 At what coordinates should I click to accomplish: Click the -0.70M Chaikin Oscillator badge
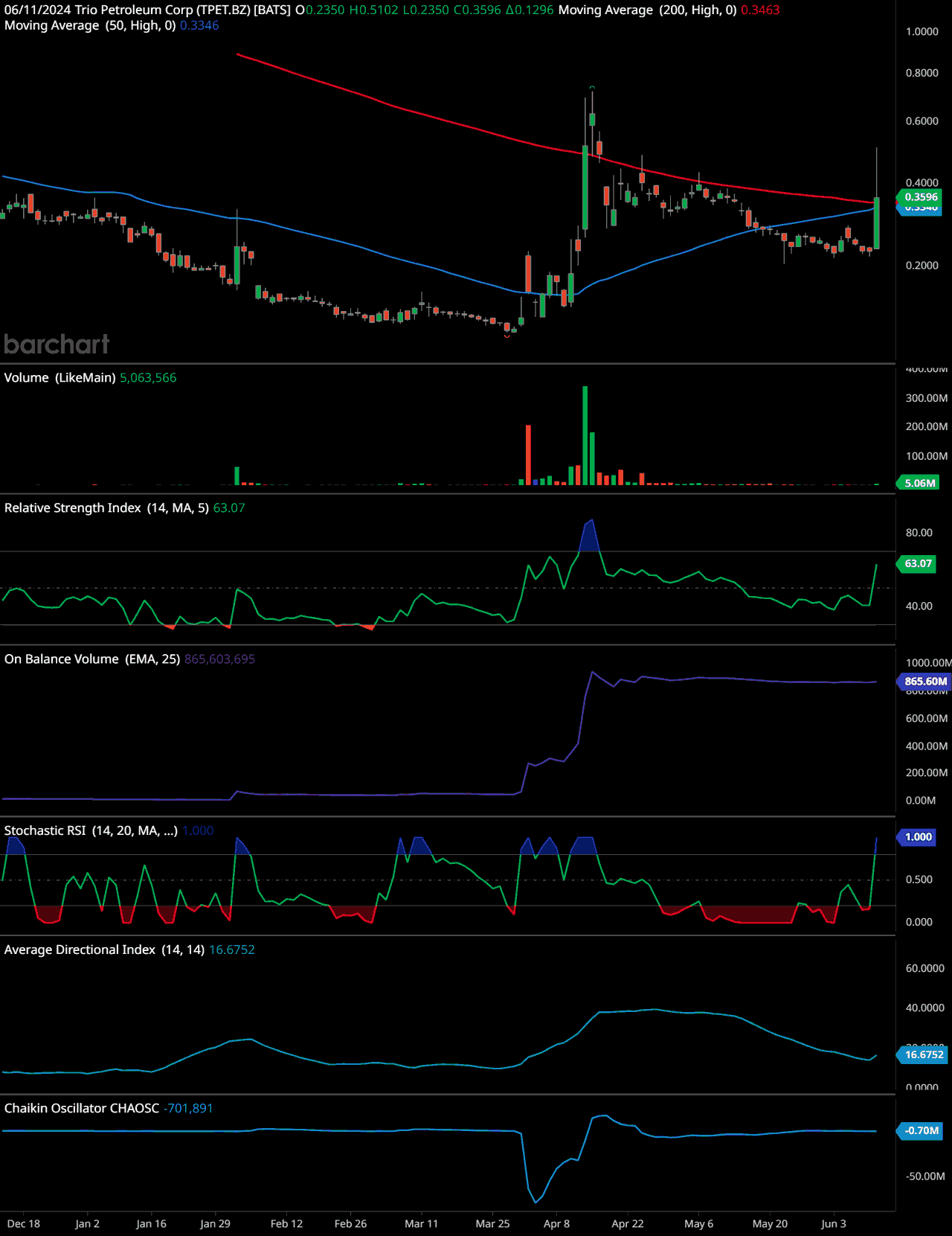(922, 1130)
